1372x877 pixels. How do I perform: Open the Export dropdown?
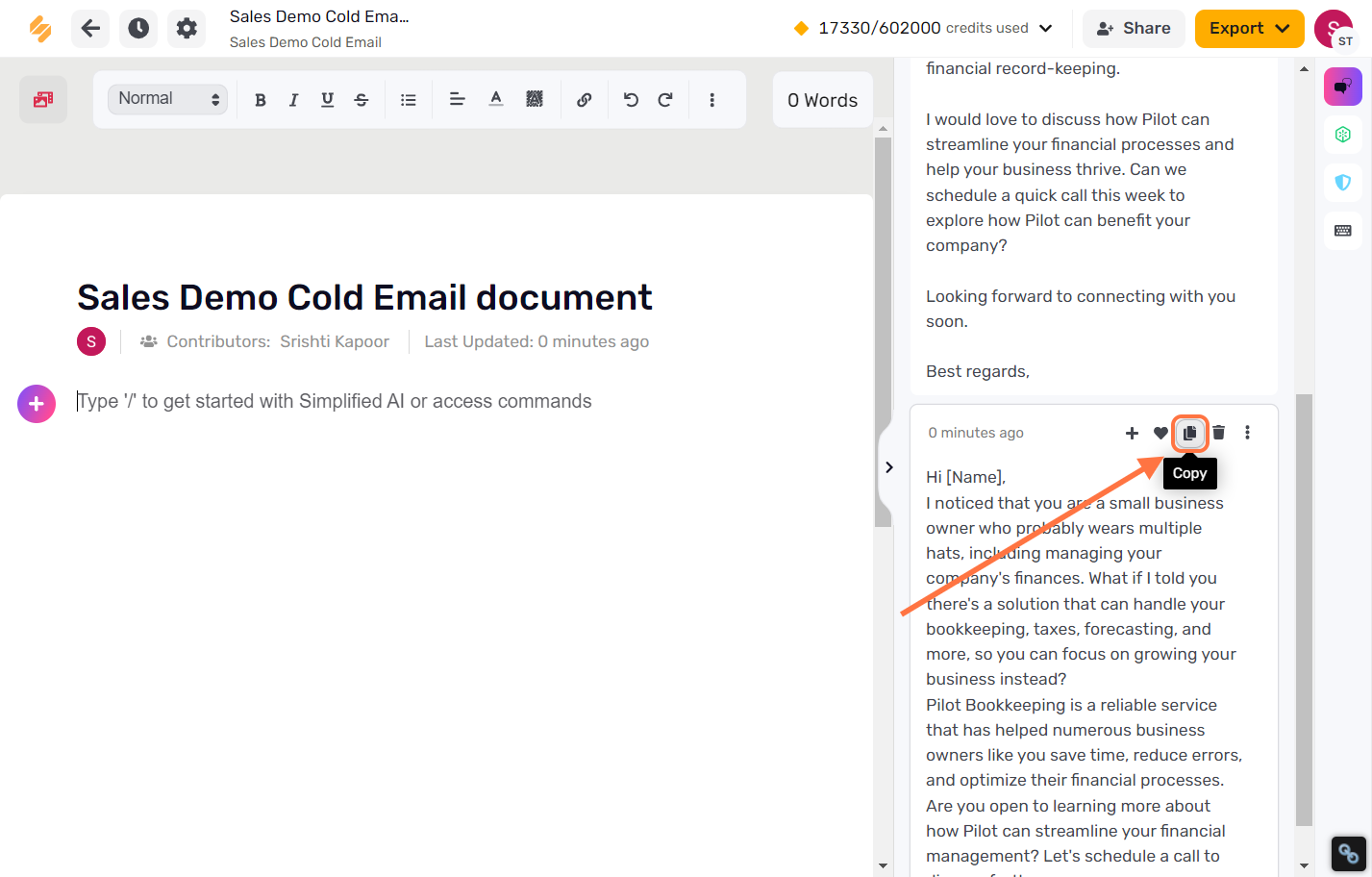pyautogui.click(x=1250, y=29)
